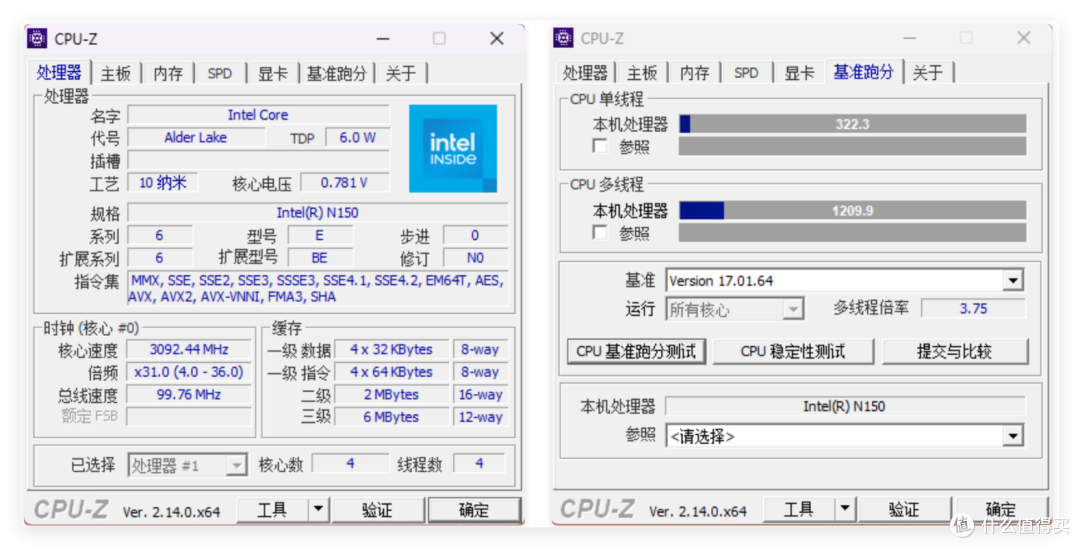Click 核心速度 value 3092.44 MHz
Image resolution: width=1080 pixels, height=548 pixels.
click(189, 350)
